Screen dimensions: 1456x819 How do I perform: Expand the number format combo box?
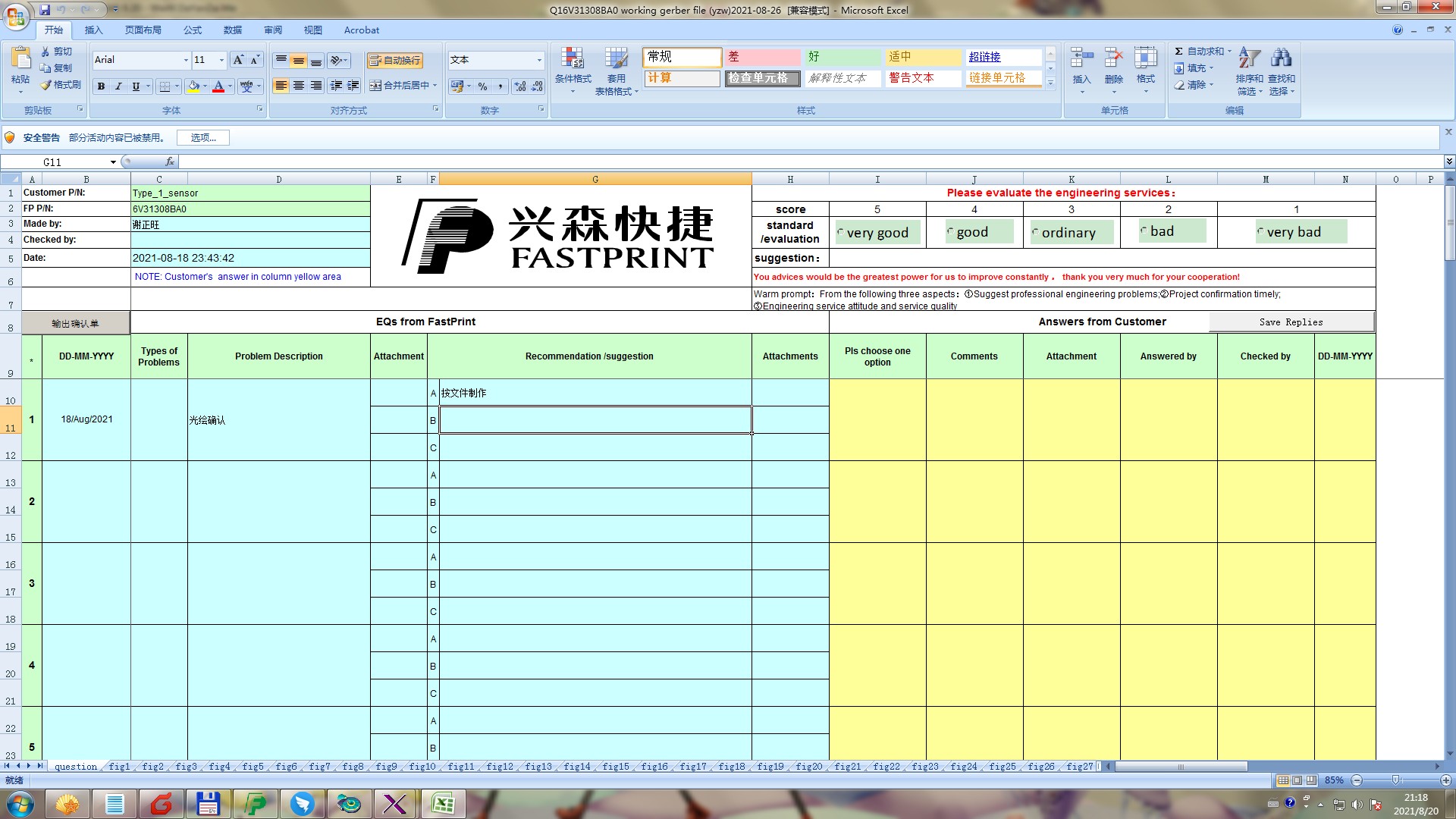pos(539,60)
